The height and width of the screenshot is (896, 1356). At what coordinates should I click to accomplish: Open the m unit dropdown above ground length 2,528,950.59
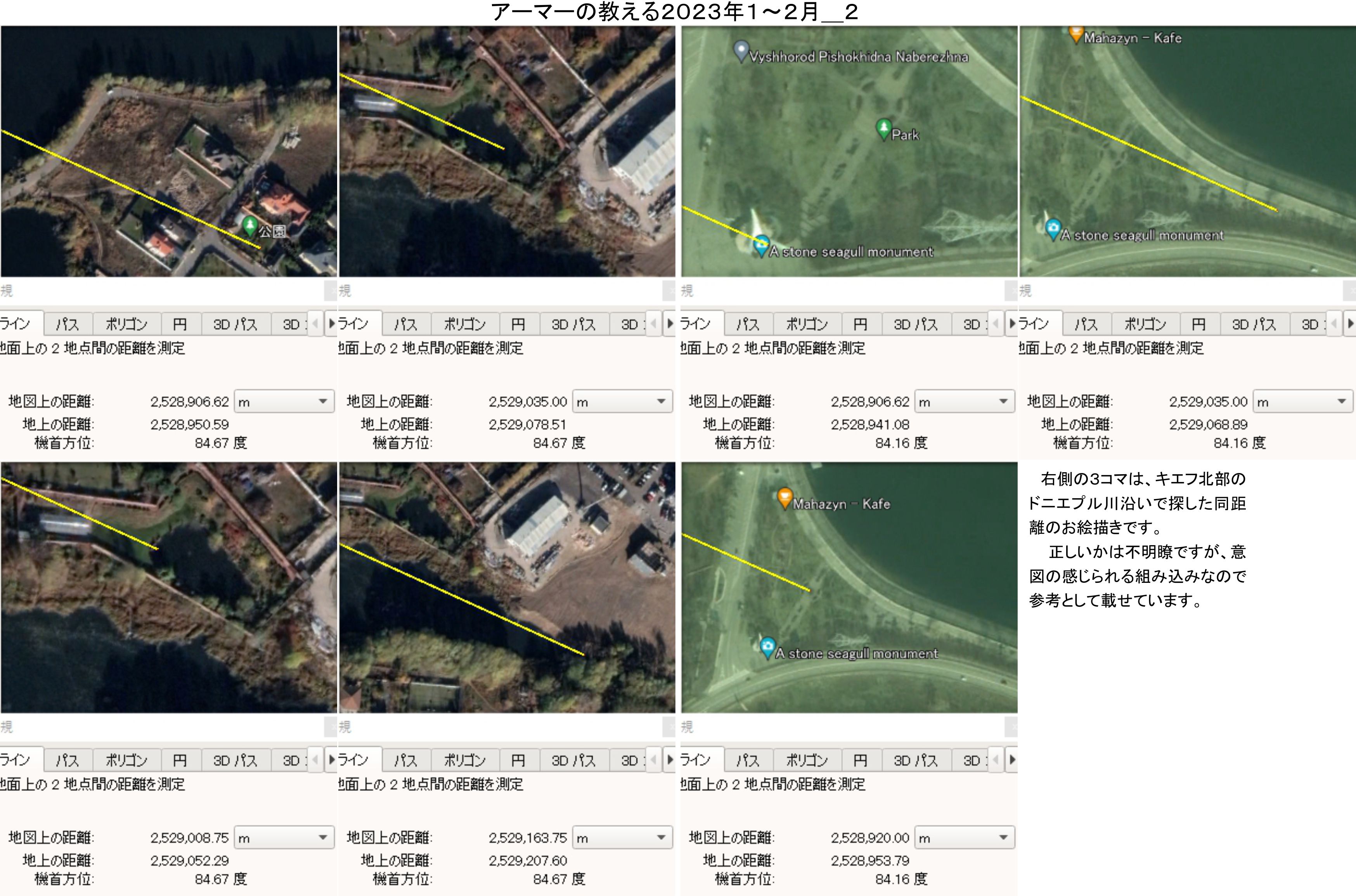pyautogui.click(x=284, y=402)
